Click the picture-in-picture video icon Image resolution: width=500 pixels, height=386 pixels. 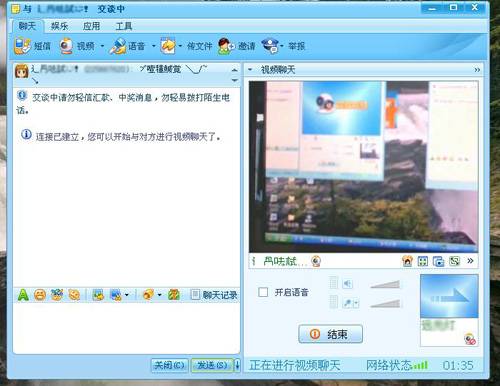pyautogui.click(x=438, y=261)
